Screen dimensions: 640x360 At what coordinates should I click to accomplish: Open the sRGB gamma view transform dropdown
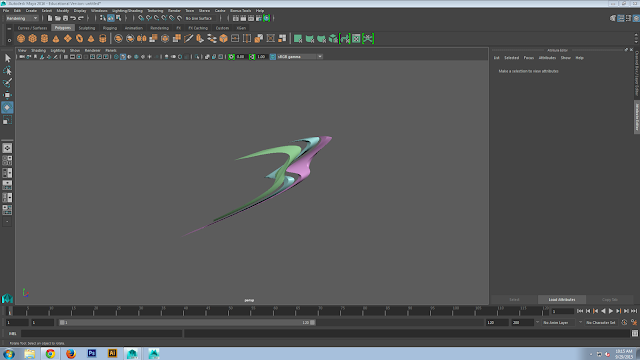pos(300,57)
